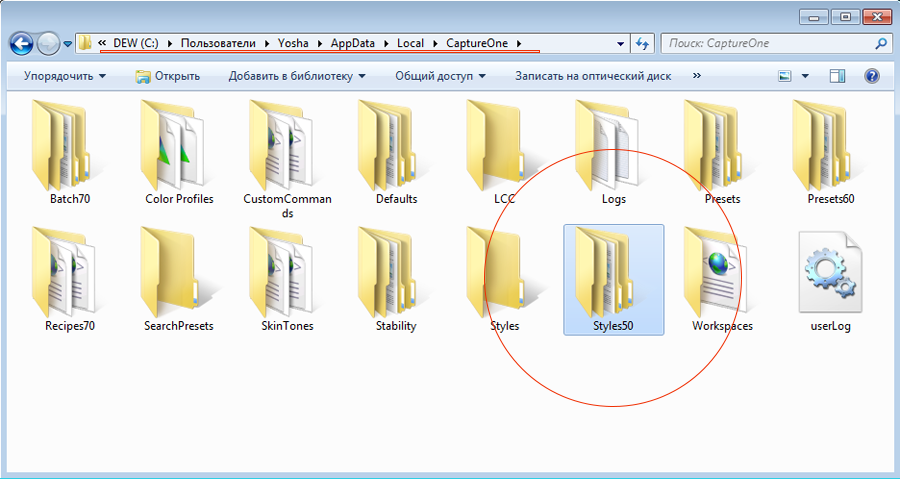
Task: Select the Logs folder icon
Action: point(607,145)
